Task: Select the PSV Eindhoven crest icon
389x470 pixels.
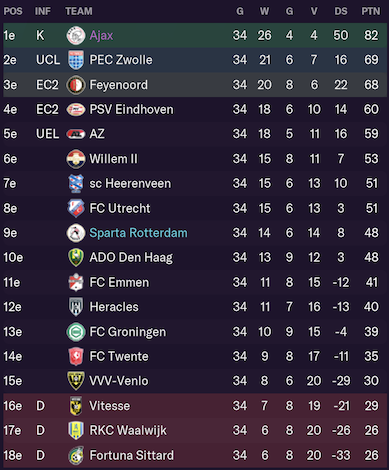Action: 76,109
